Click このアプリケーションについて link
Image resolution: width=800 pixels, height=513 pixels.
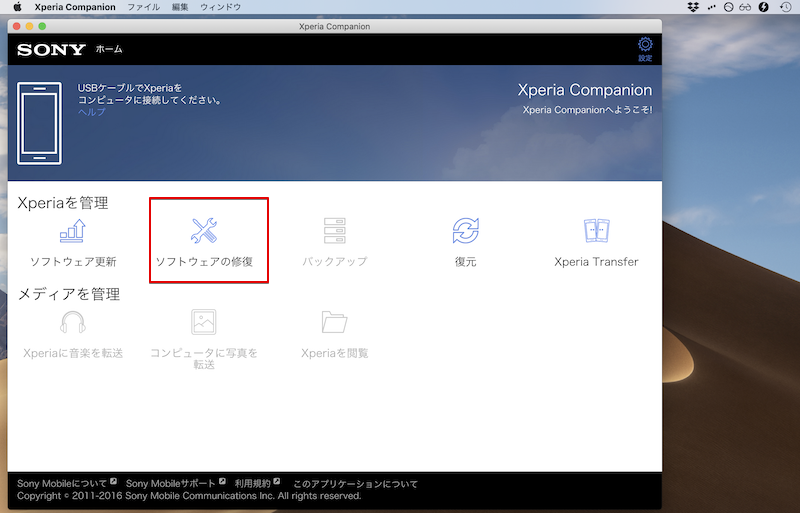click(355, 484)
